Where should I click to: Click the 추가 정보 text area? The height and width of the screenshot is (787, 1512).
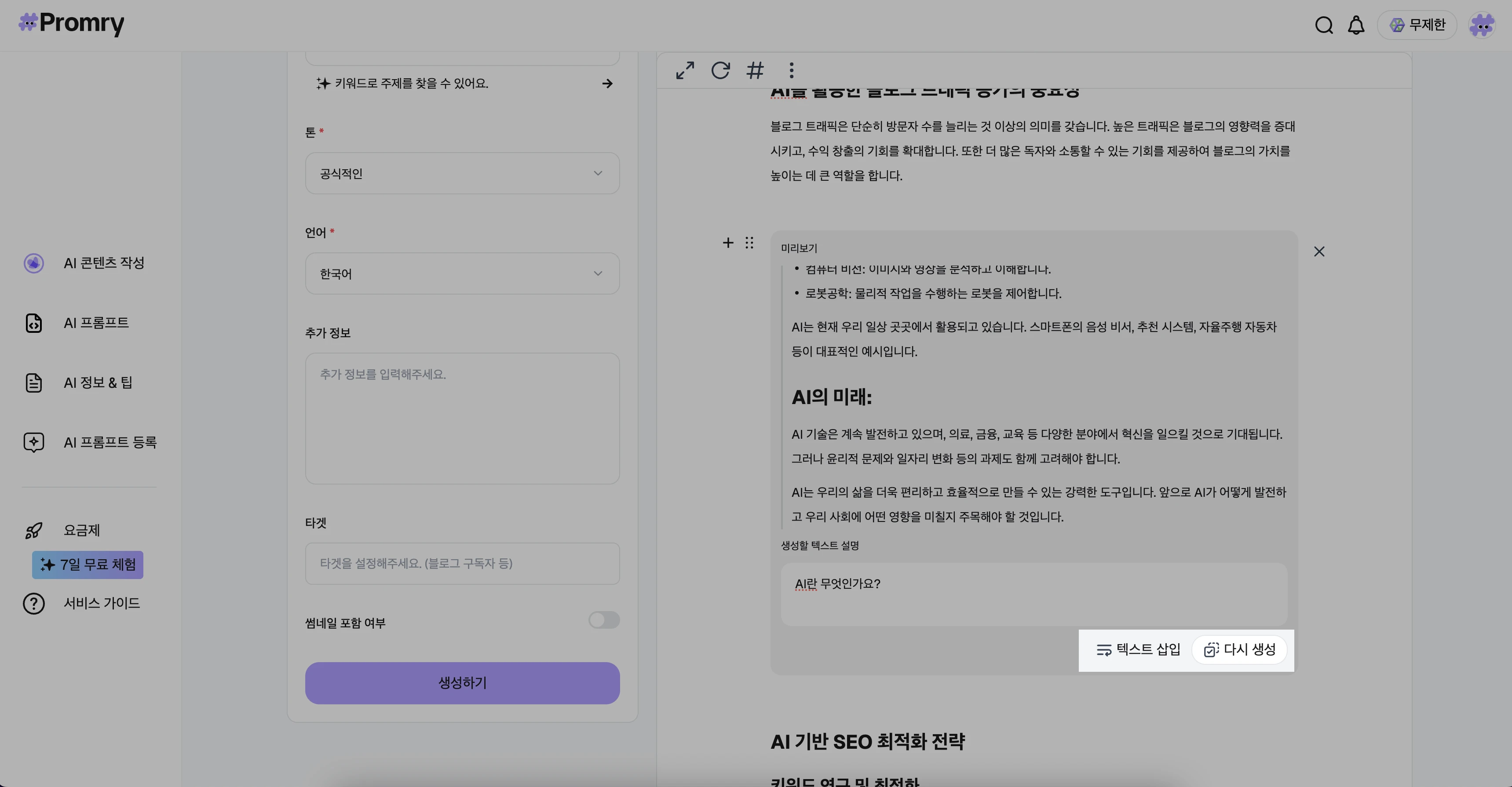click(x=463, y=419)
